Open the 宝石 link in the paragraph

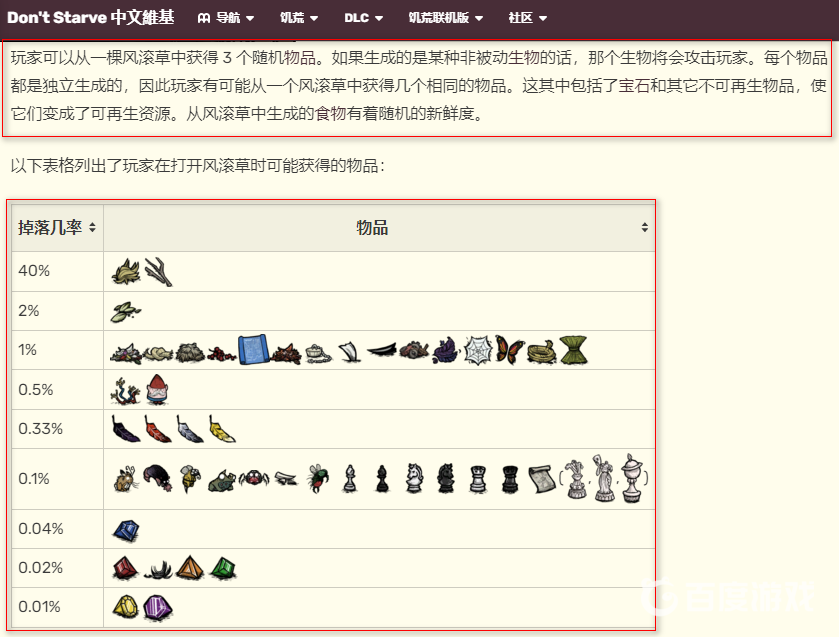tap(634, 86)
